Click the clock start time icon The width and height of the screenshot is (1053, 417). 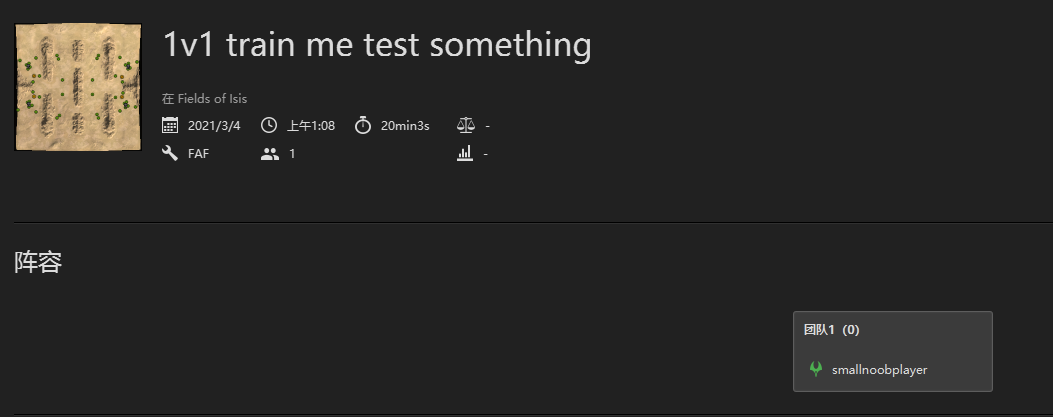(x=269, y=125)
